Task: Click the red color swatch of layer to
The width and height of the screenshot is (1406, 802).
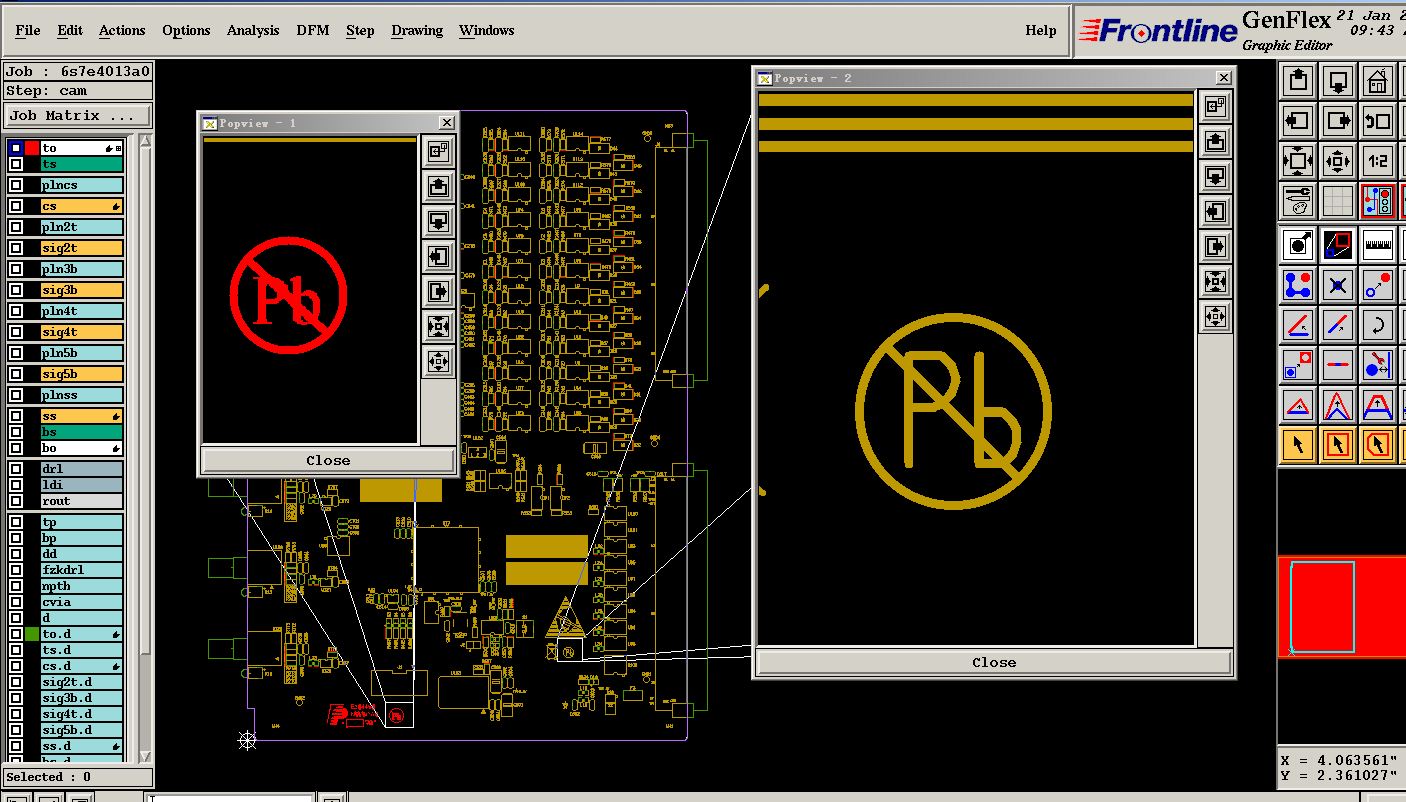Action: (32, 148)
